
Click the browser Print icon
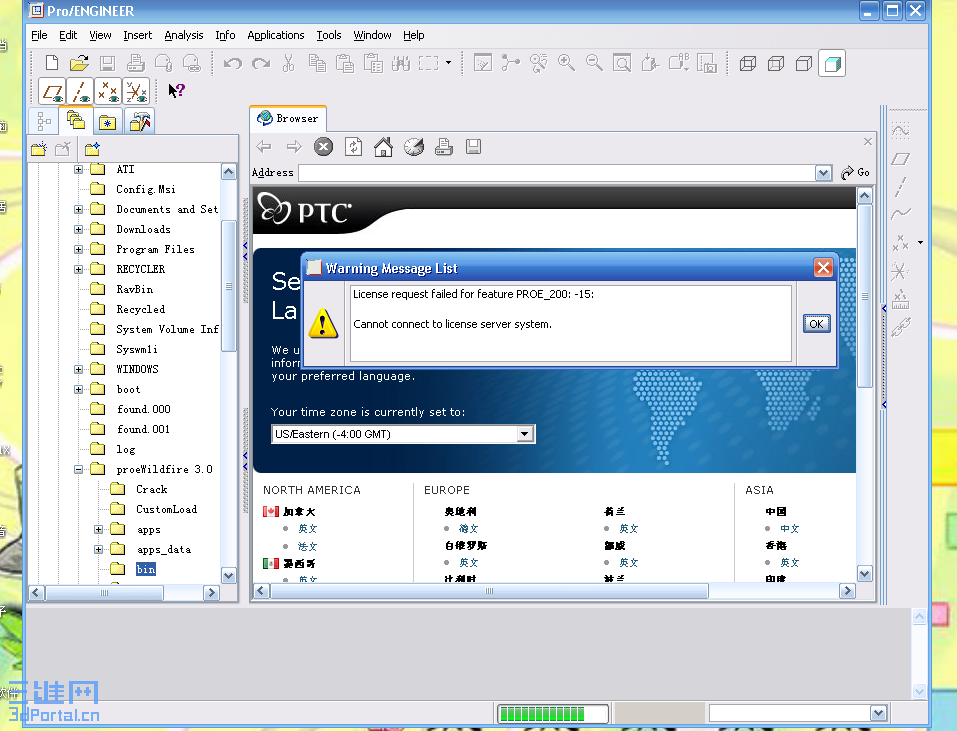click(x=444, y=146)
